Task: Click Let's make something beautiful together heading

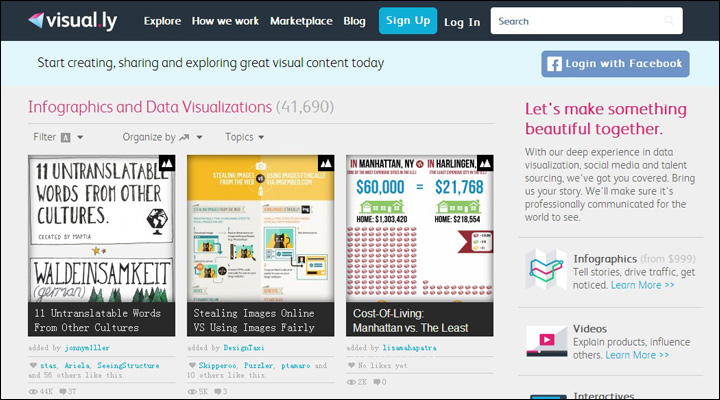Action: coord(606,119)
